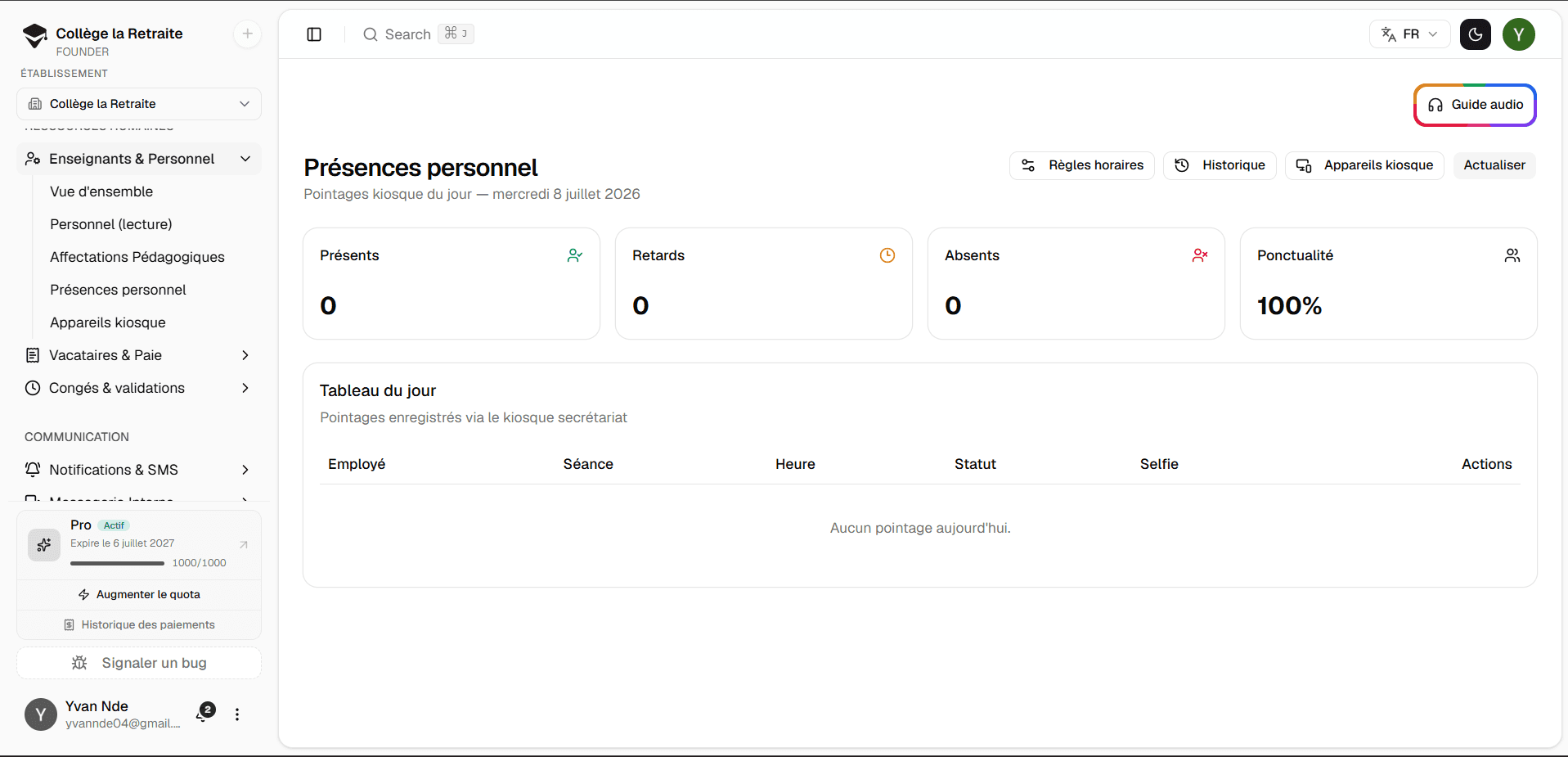This screenshot has width=1568, height=757.
Task: Click the plus icon beside Collège la Retraite
Action: coord(247,34)
